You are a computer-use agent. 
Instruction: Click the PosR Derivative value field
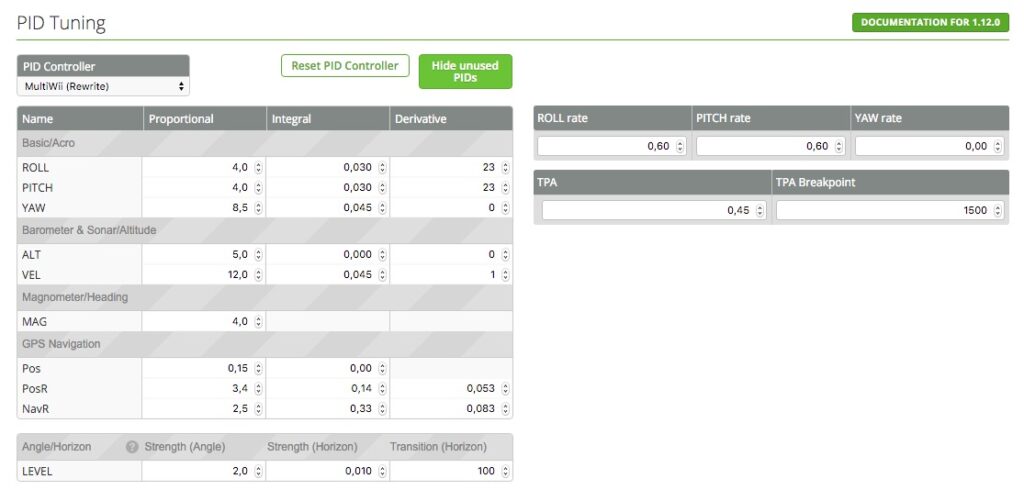[450, 388]
